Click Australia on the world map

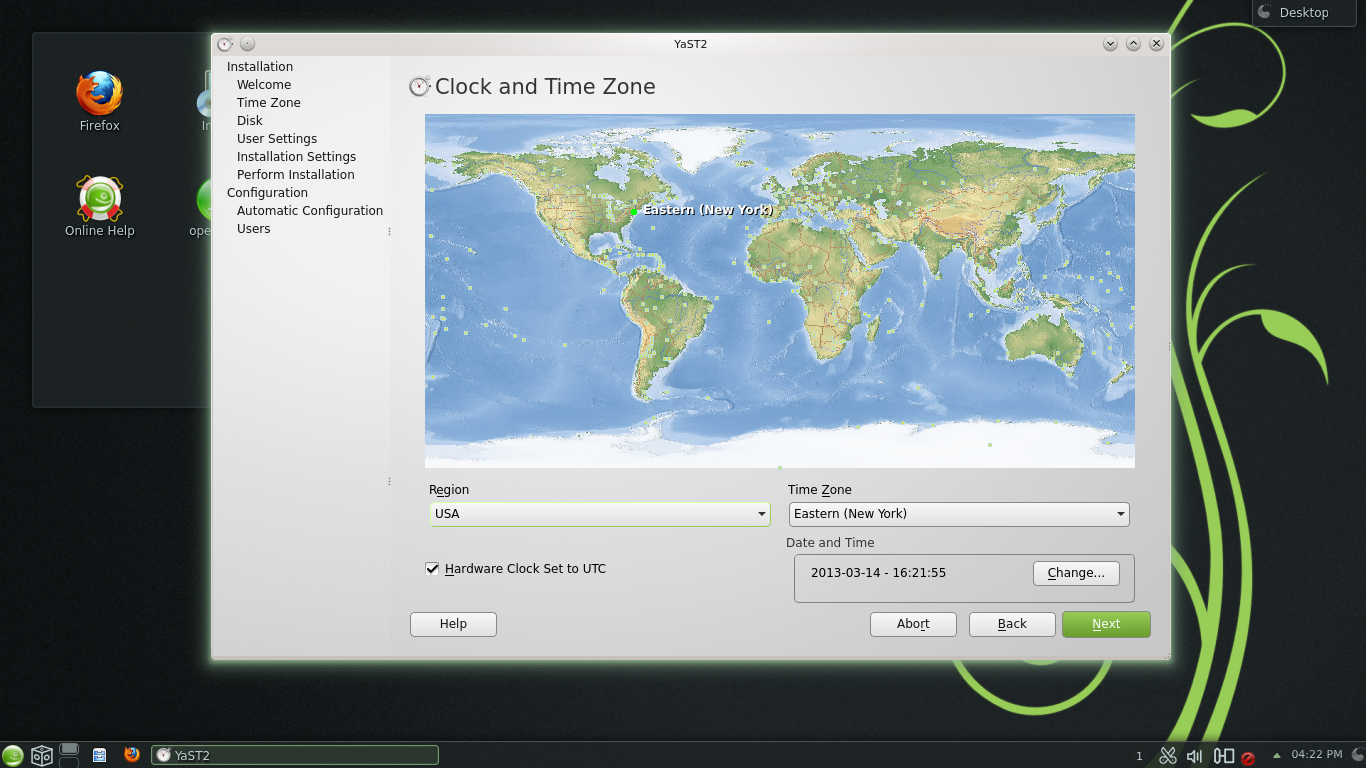1043,345
